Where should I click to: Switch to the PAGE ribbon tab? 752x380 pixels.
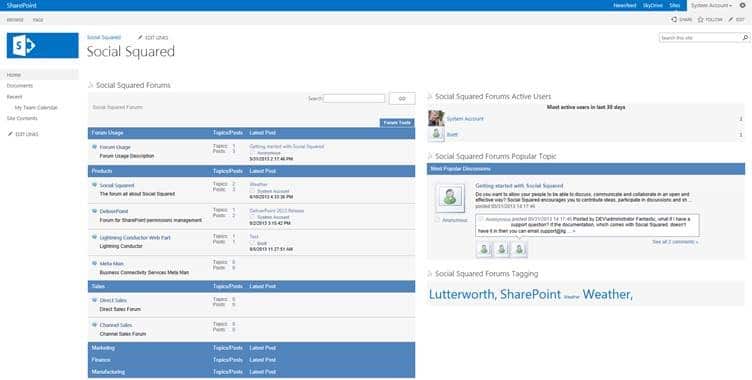coord(38,20)
